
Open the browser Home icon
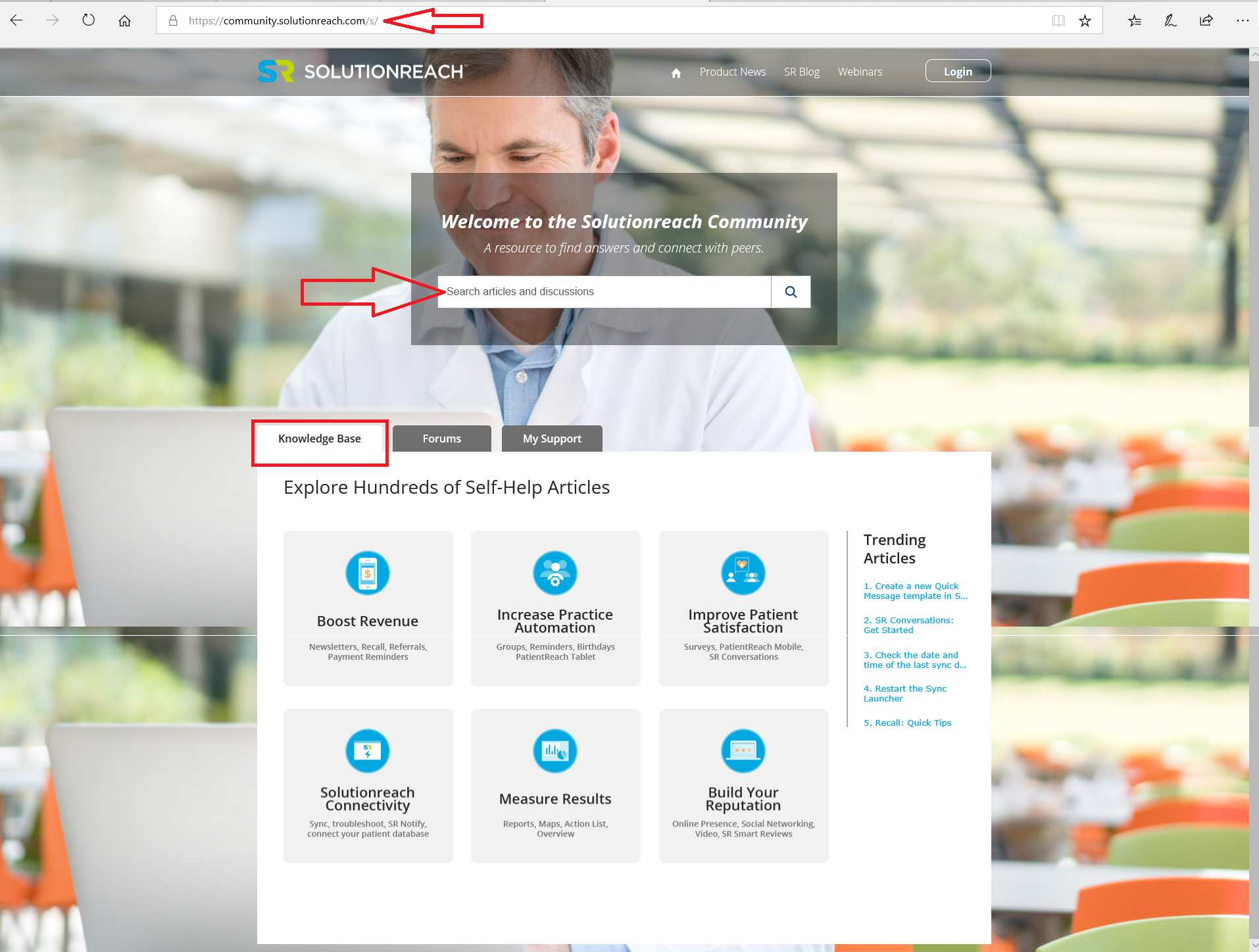124,20
